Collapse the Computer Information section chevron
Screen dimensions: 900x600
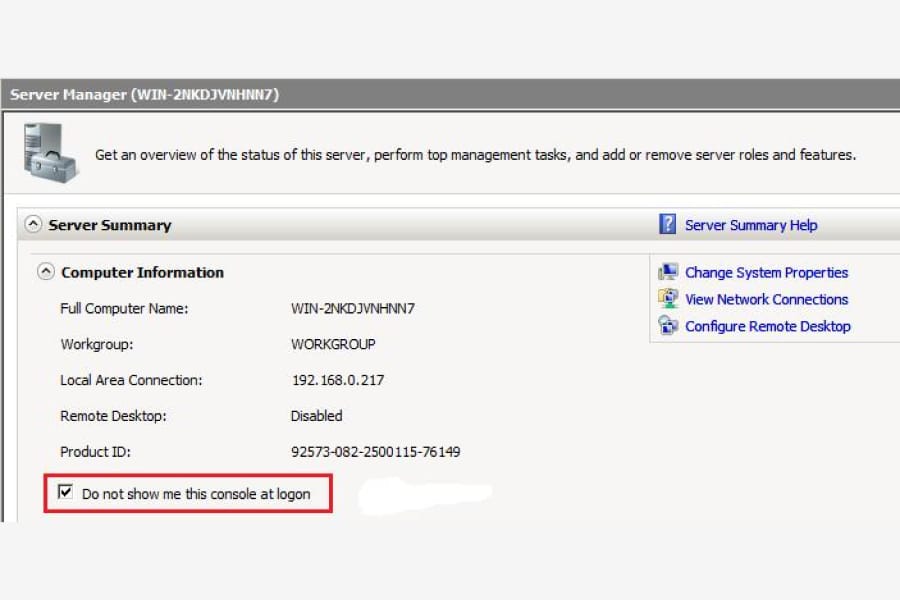46,271
